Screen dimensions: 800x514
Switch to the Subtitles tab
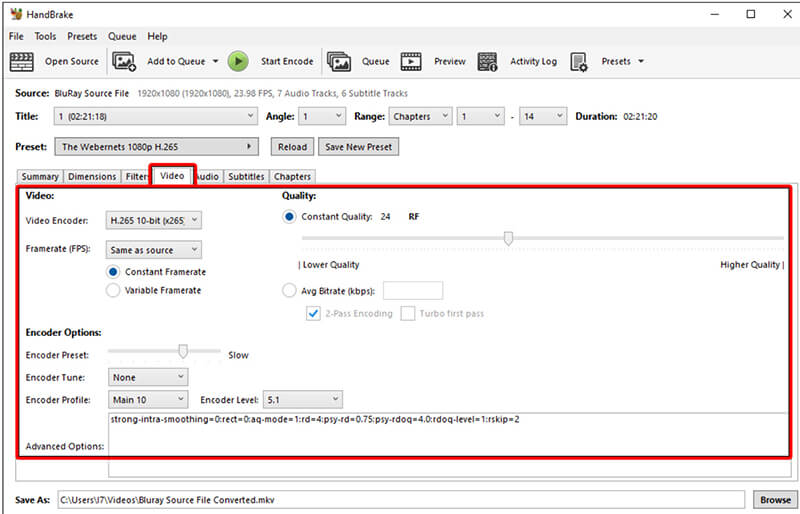(x=246, y=177)
